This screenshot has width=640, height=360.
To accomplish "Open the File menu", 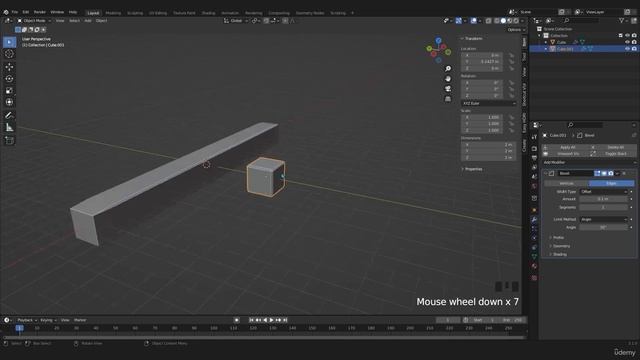I will (15, 12).
